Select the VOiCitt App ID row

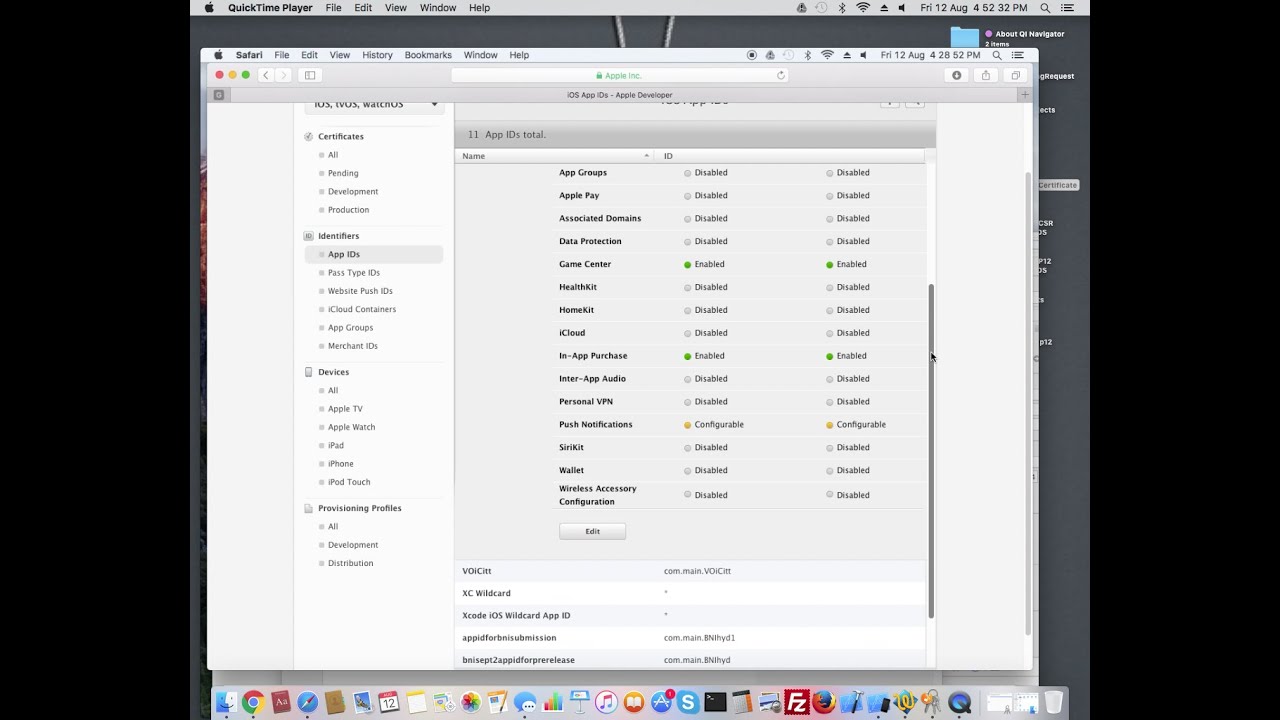coord(690,571)
